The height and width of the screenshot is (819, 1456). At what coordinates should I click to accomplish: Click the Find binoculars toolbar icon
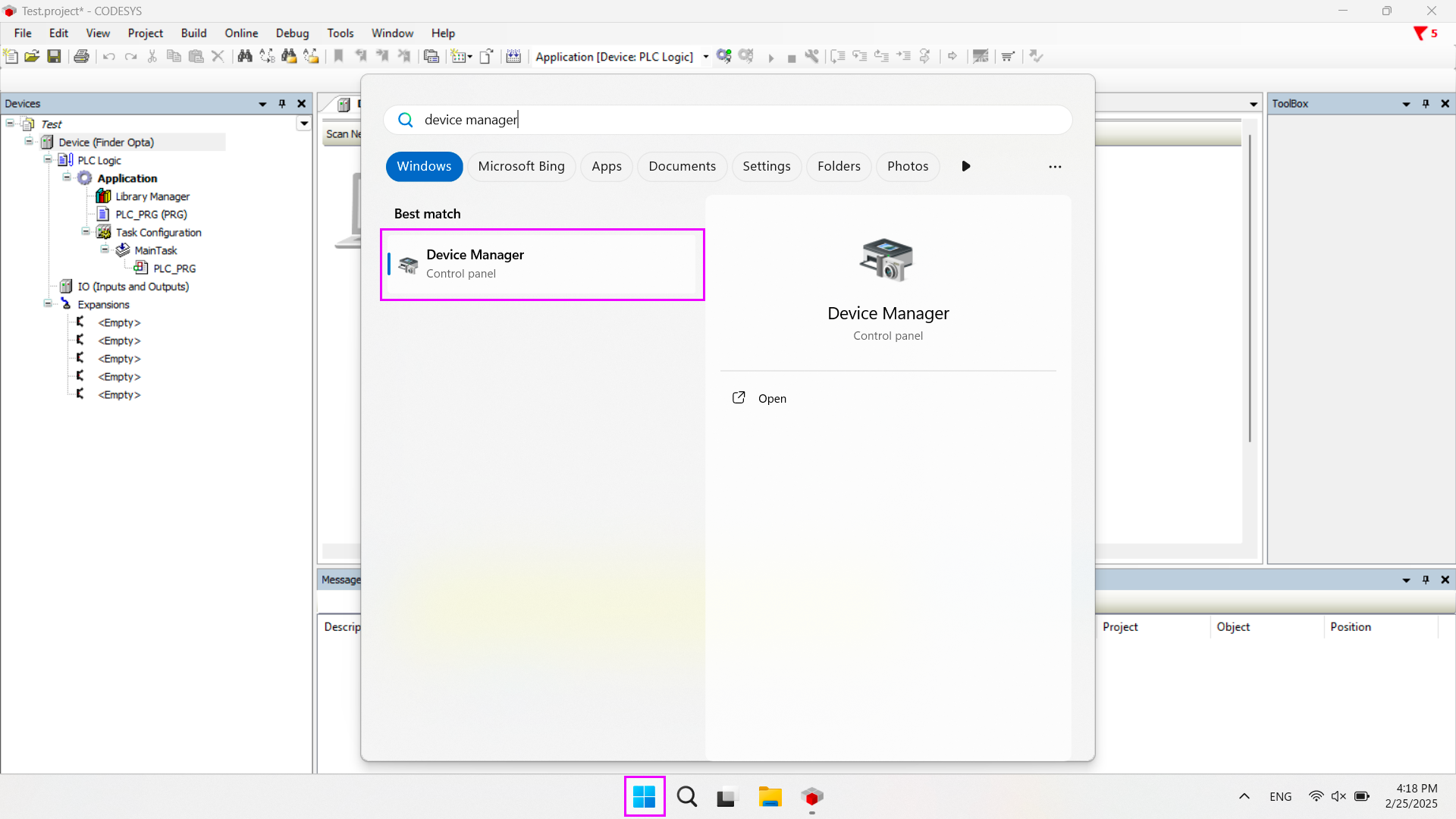tap(244, 56)
